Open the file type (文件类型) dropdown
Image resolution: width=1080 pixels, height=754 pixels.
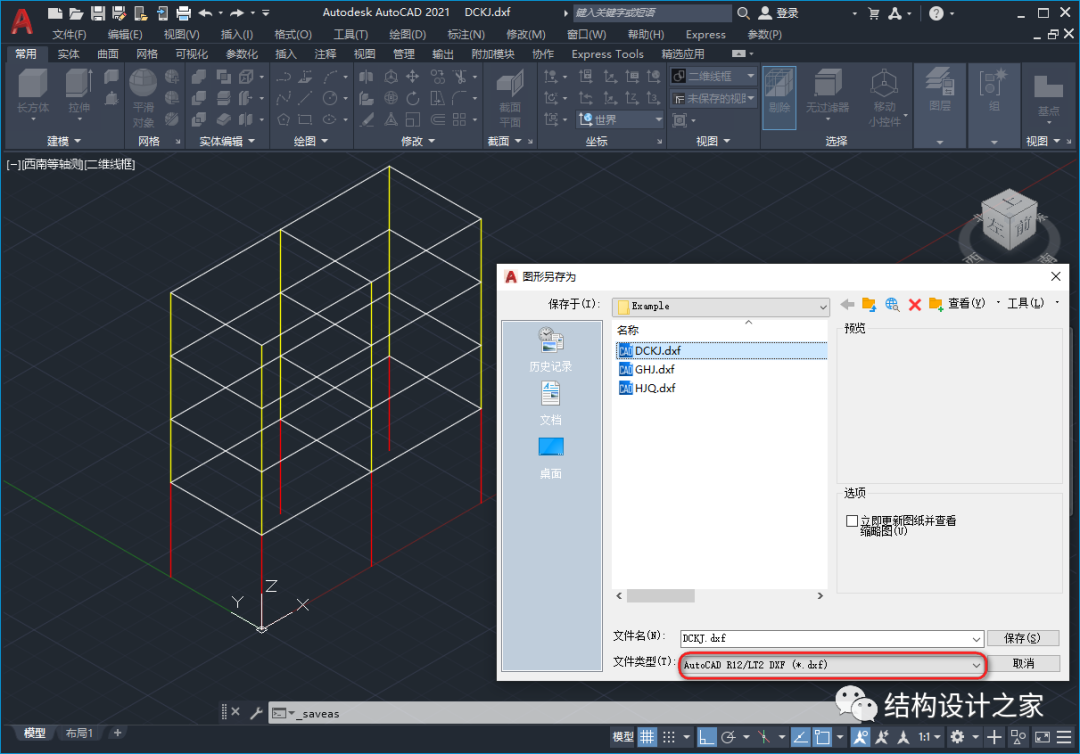(x=832, y=664)
